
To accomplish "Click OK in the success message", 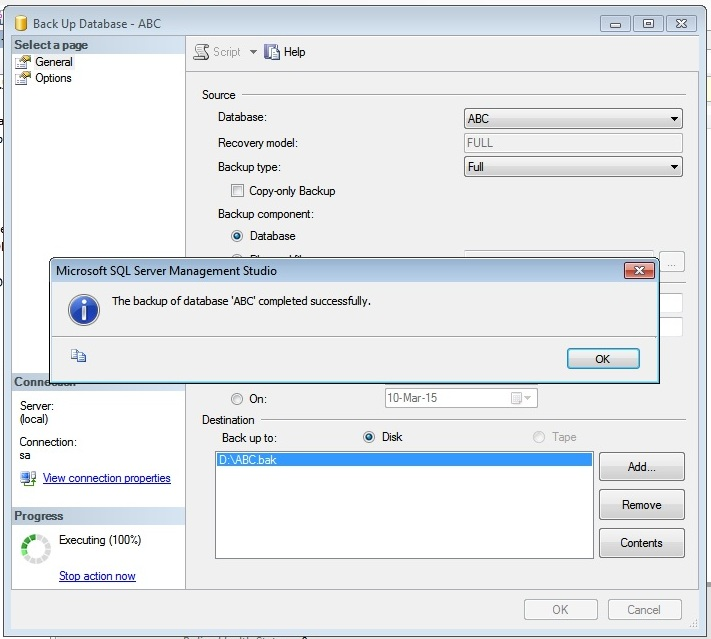I will tap(603, 359).
